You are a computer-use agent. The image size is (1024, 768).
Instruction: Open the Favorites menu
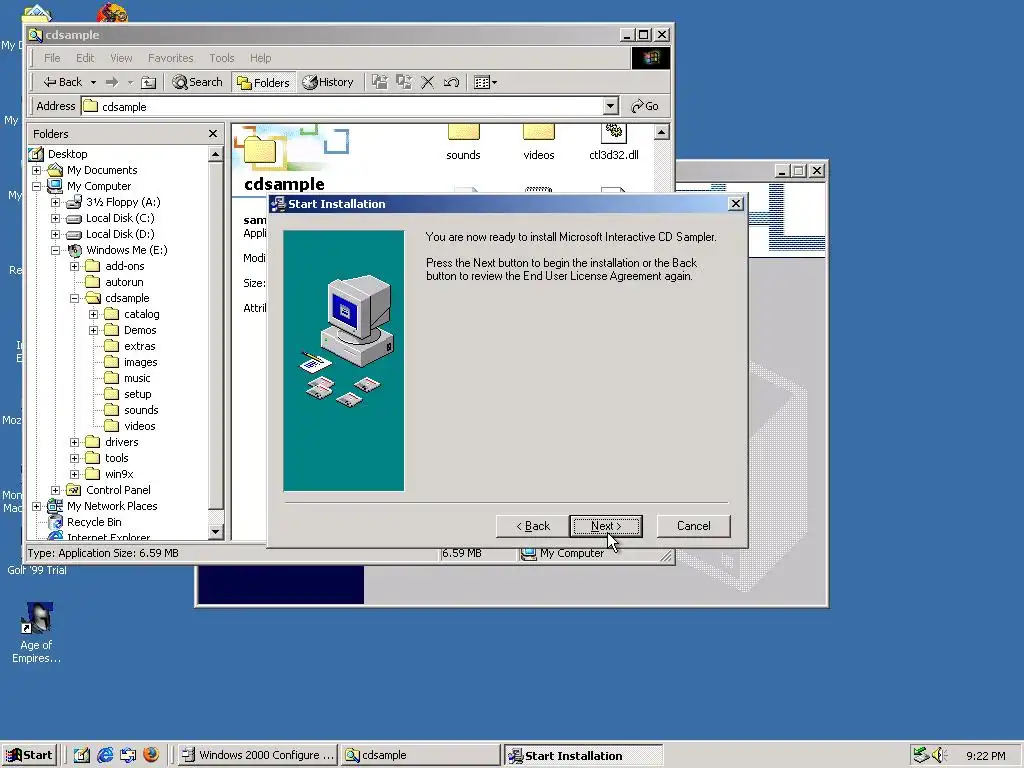coord(170,58)
